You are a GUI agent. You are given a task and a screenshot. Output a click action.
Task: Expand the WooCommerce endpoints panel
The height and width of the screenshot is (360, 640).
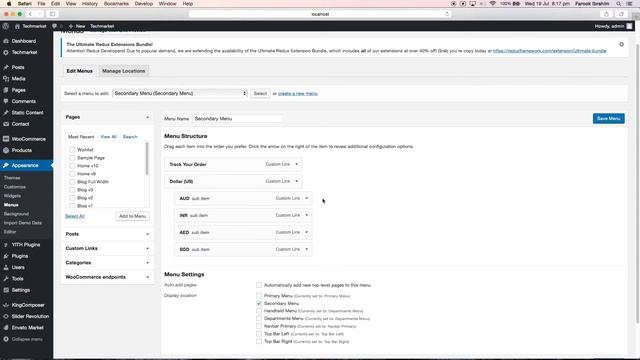147,277
